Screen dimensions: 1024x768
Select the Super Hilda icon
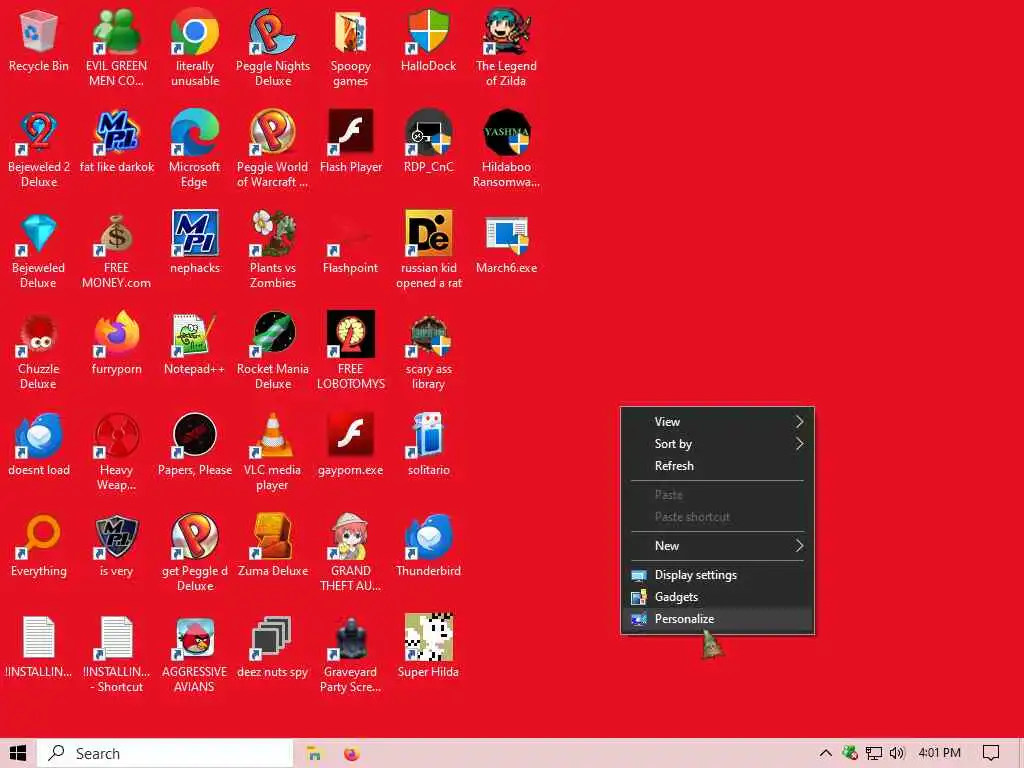[428, 637]
